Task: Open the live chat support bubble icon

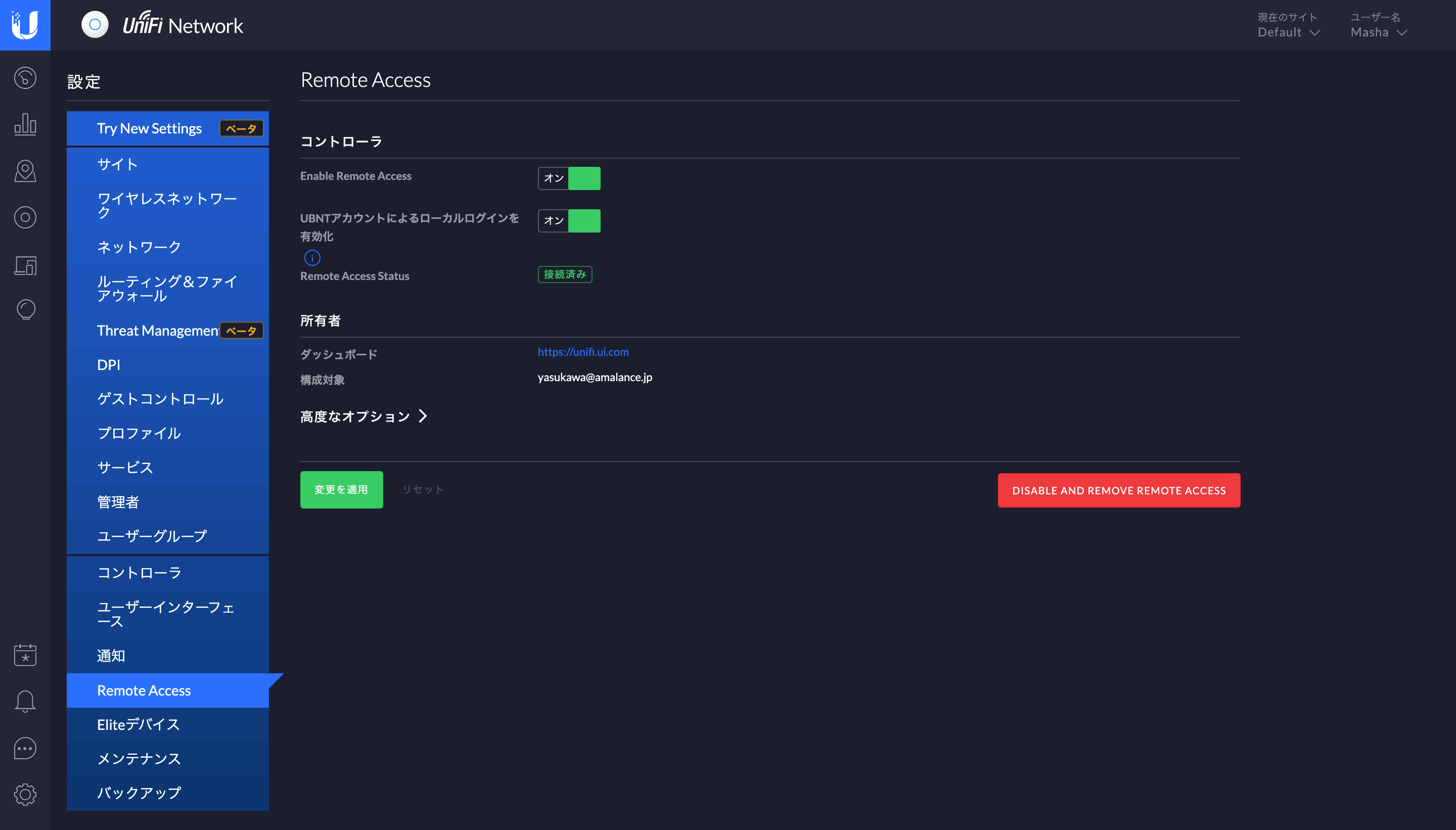Action: (x=25, y=749)
